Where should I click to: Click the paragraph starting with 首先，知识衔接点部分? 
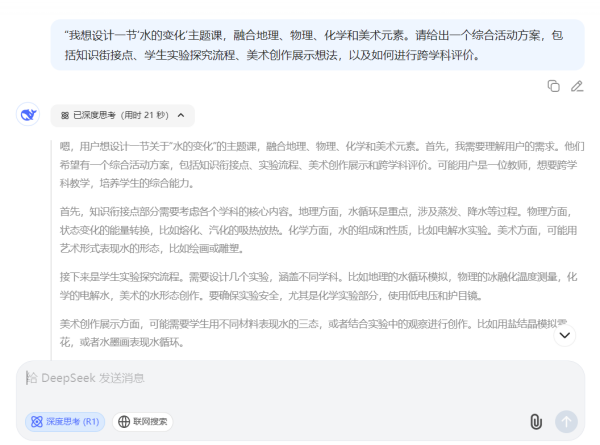318,230
